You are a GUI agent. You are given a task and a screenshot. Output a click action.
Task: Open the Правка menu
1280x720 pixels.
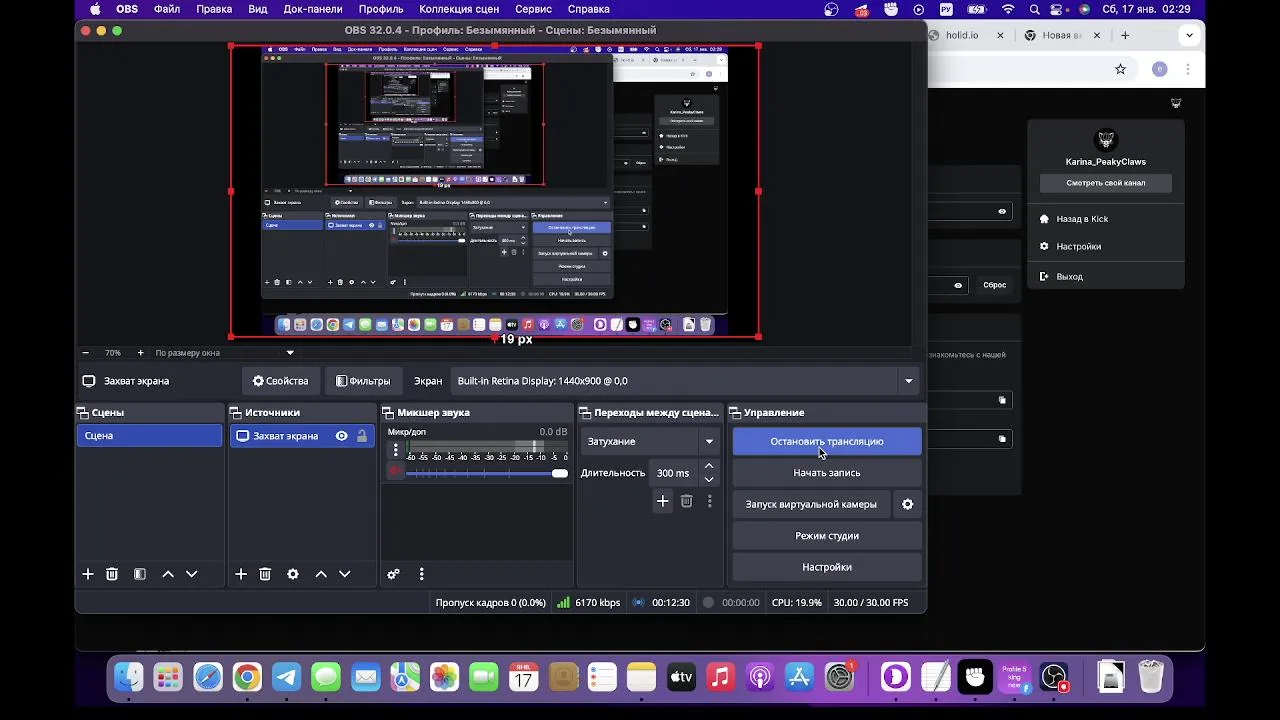(x=214, y=9)
